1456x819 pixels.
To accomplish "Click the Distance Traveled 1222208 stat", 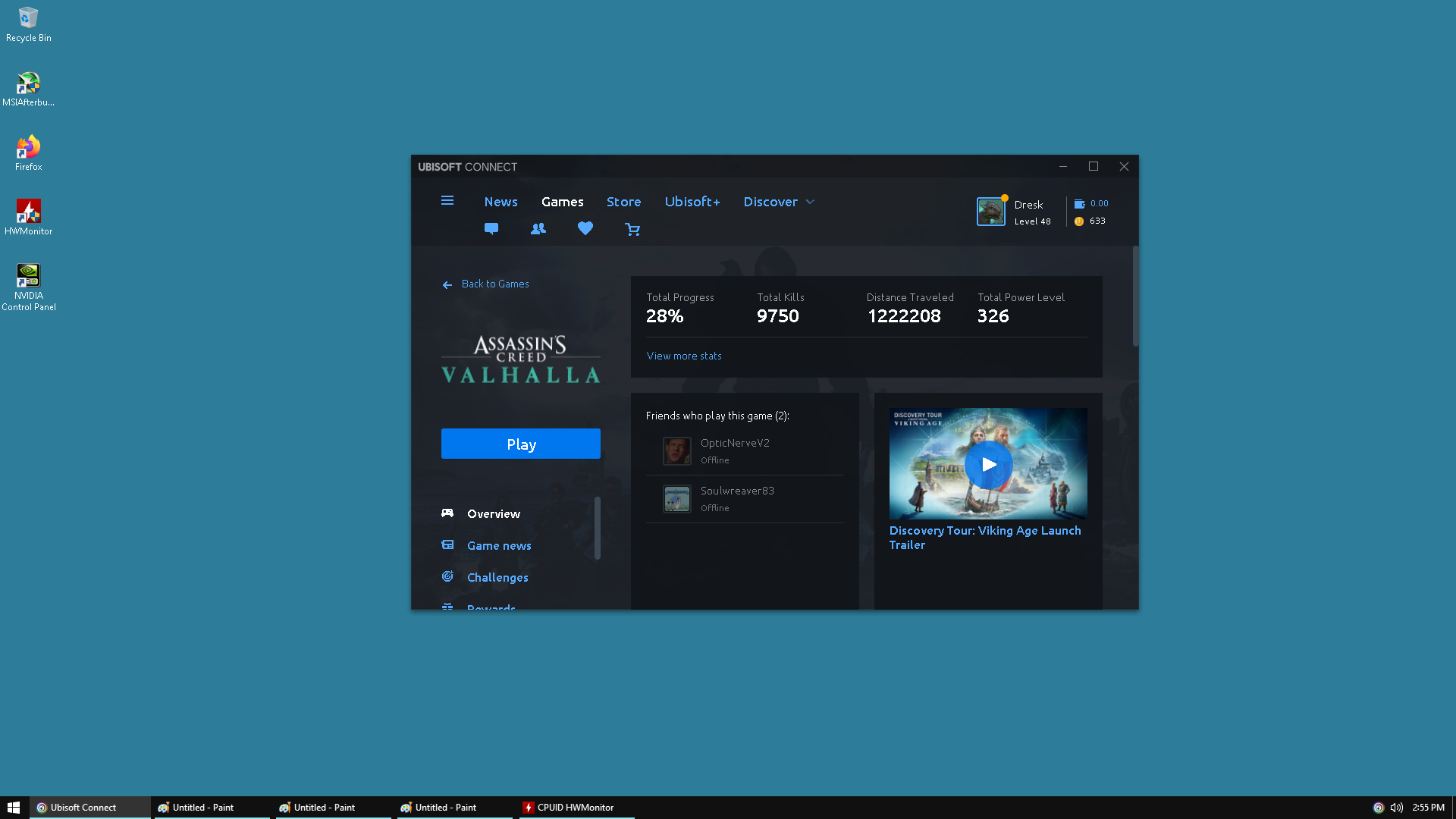I will click(910, 308).
